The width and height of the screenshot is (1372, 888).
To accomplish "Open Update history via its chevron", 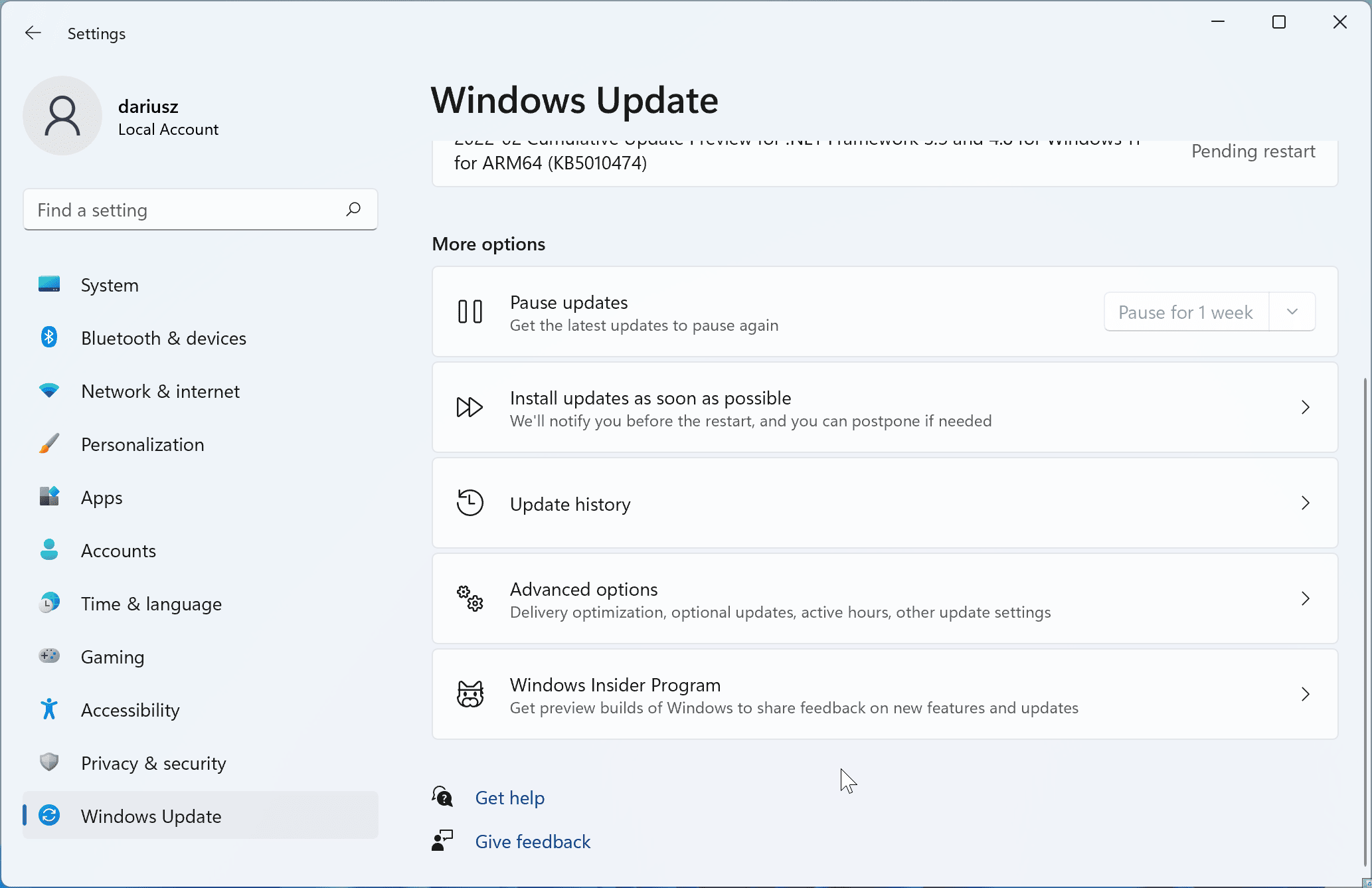I will pyautogui.click(x=1306, y=503).
